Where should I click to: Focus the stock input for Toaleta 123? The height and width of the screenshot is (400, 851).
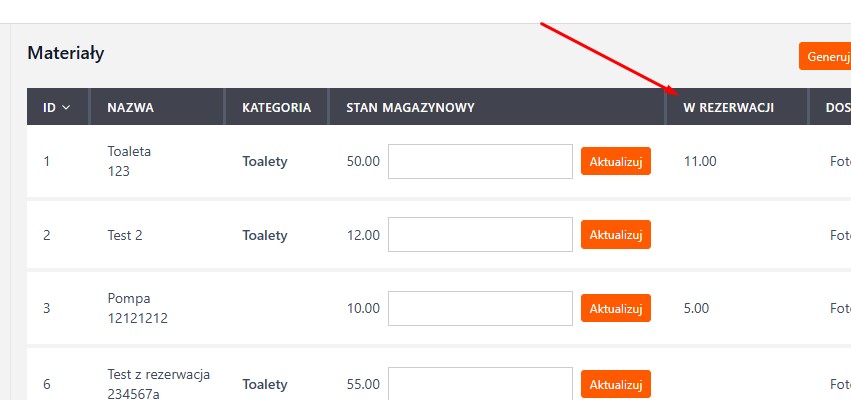tap(480, 161)
